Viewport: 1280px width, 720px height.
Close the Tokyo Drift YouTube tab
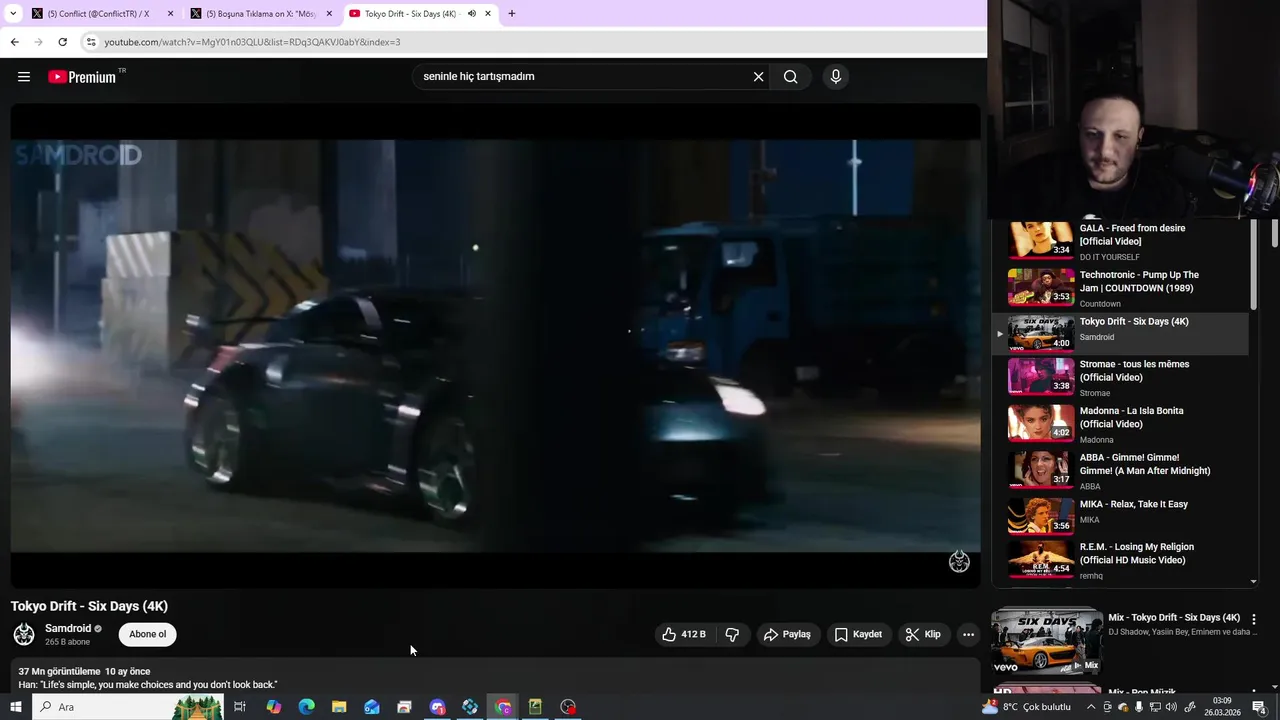488,14
